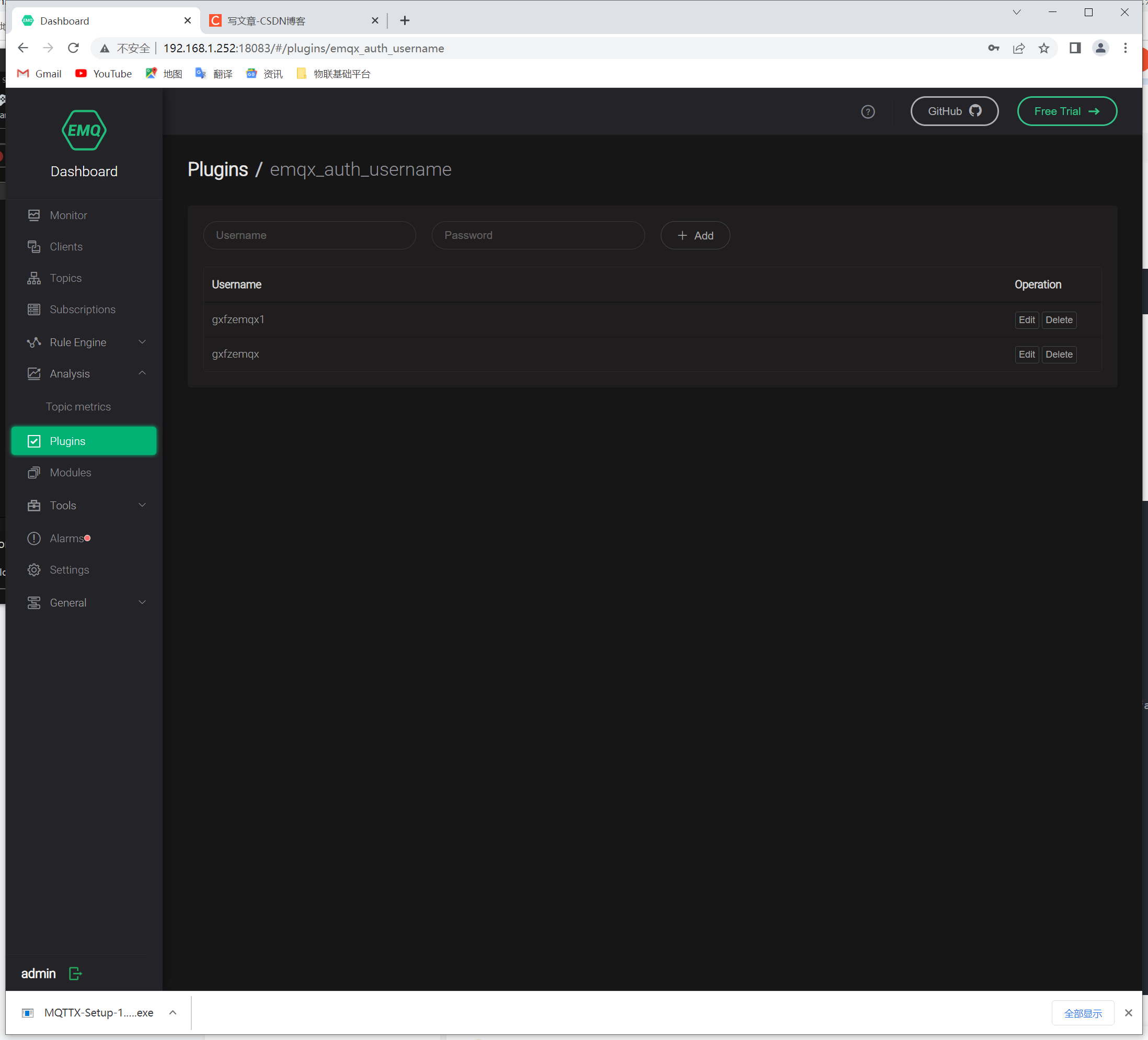Collapse the Analysis section
This screenshot has height=1040, width=1148.
[x=142, y=373]
